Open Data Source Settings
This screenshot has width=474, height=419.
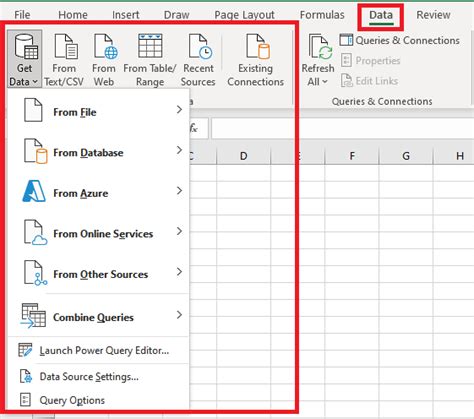pyautogui.click(x=99, y=377)
